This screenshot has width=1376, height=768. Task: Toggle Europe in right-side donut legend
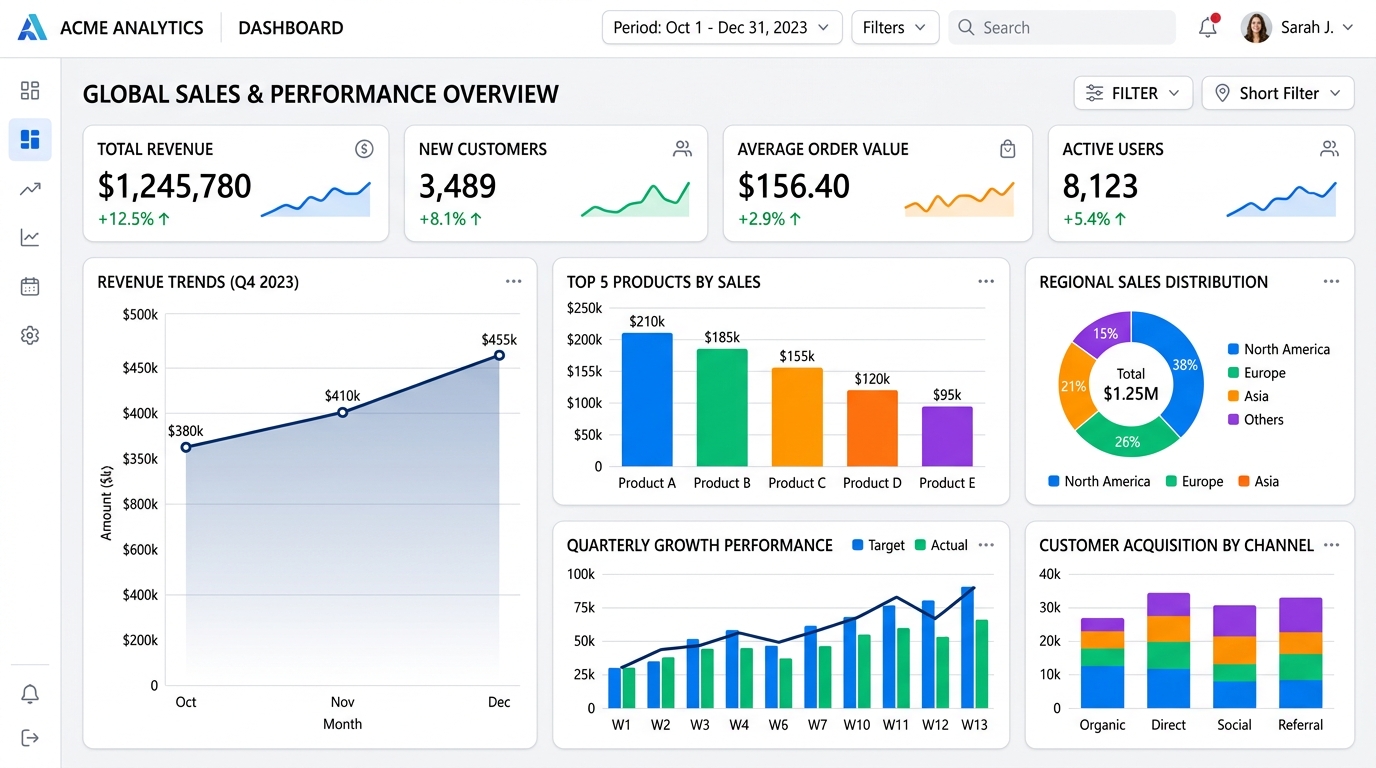1257,373
